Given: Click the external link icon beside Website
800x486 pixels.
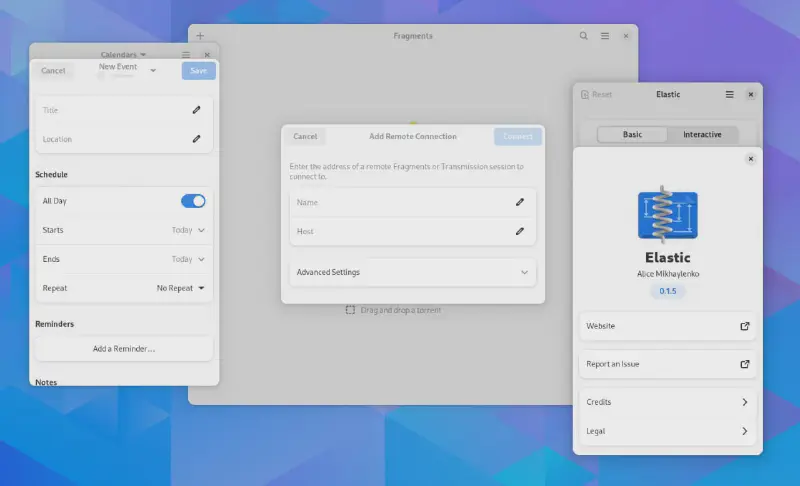Looking at the screenshot, I should click(x=744, y=326).
